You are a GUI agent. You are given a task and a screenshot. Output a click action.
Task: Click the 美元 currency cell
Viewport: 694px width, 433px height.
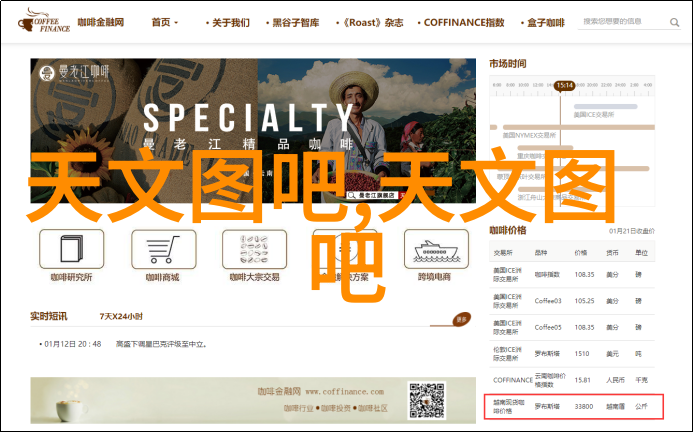(x=613, y=354)
